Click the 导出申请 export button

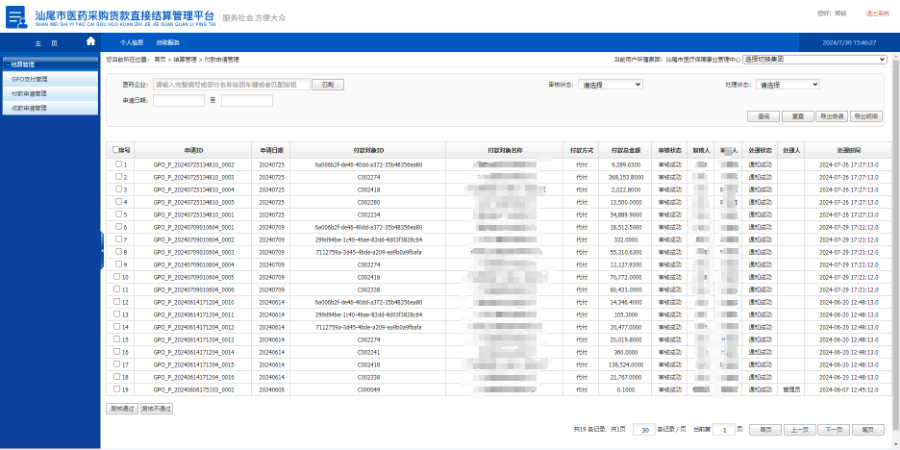coord(831,116)
